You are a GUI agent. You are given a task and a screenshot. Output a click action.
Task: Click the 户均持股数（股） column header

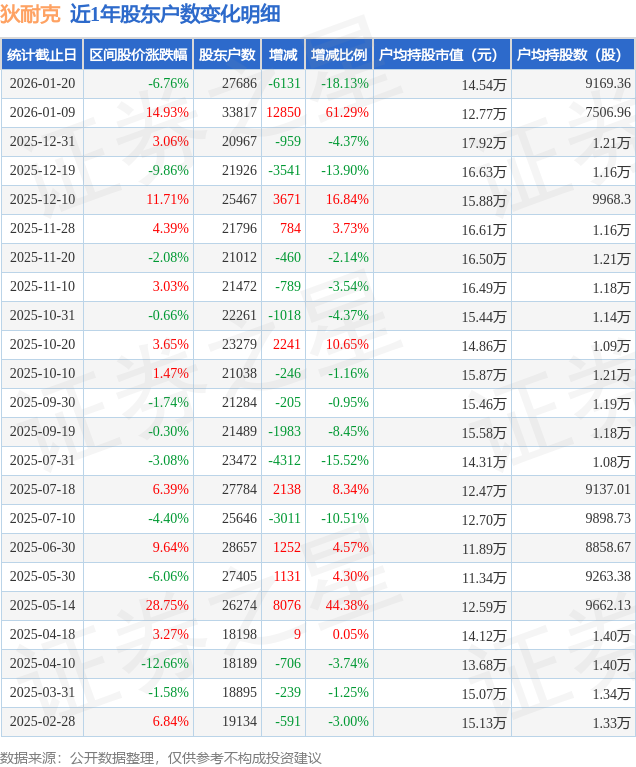[573, 55]
